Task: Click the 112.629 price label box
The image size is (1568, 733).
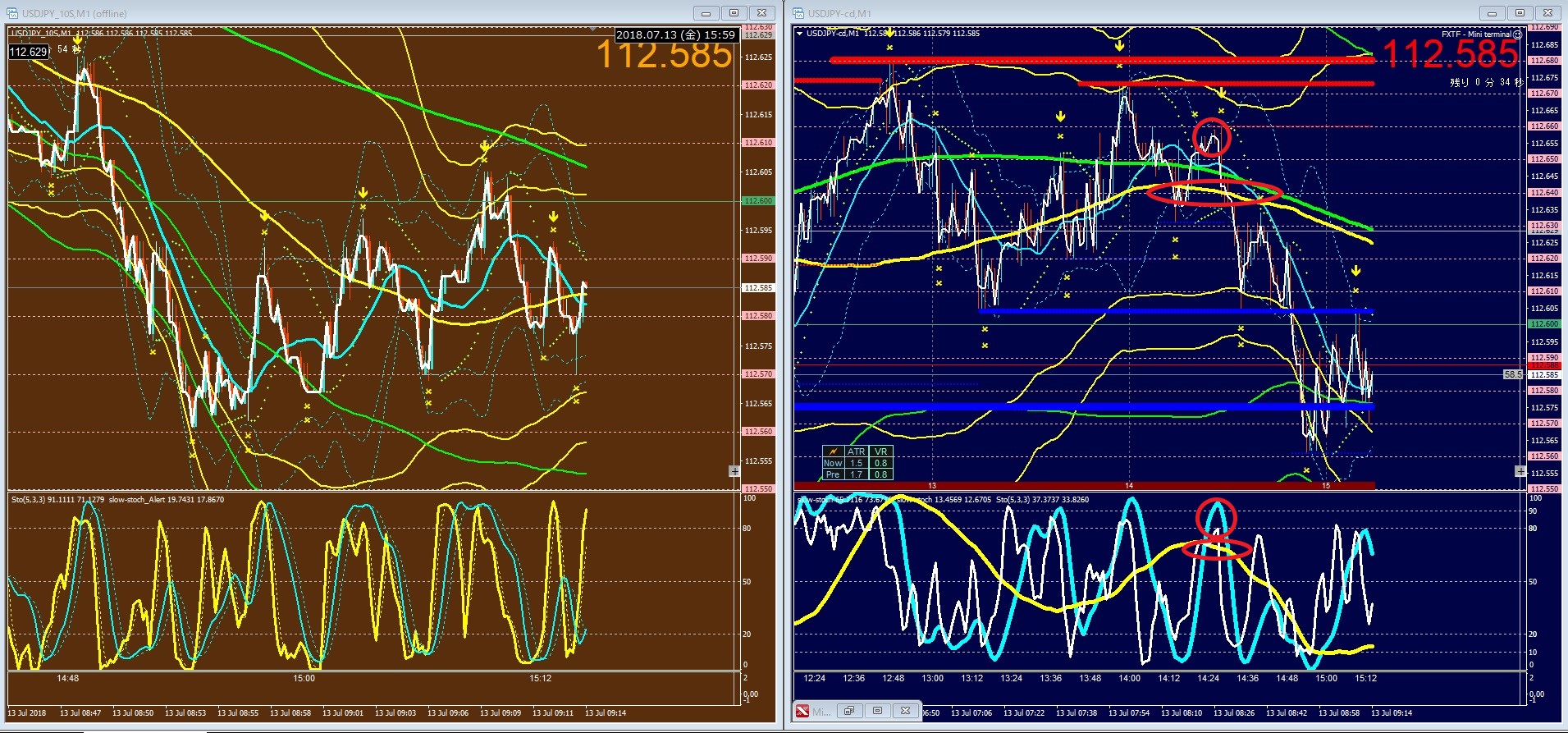Action: [29, 52]
